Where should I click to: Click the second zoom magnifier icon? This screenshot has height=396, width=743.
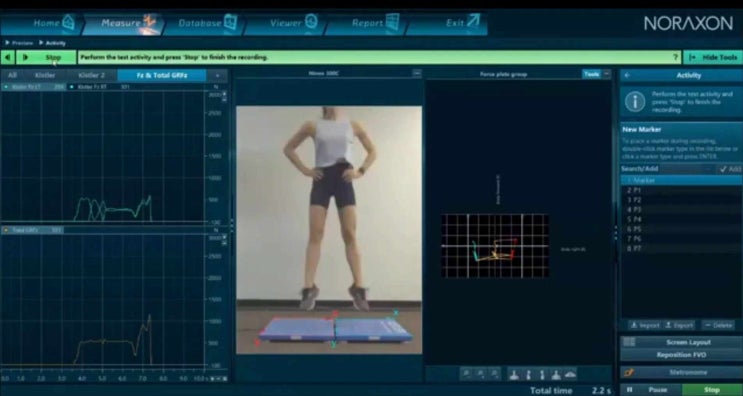(480, 374)
